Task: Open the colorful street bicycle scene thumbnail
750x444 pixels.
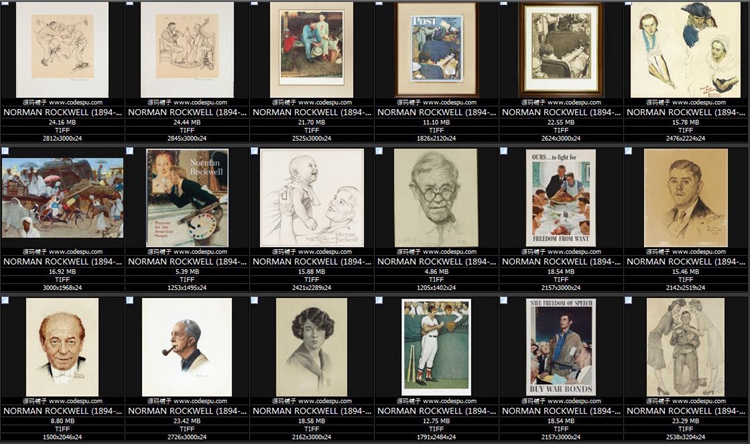Action: point(62,198)
